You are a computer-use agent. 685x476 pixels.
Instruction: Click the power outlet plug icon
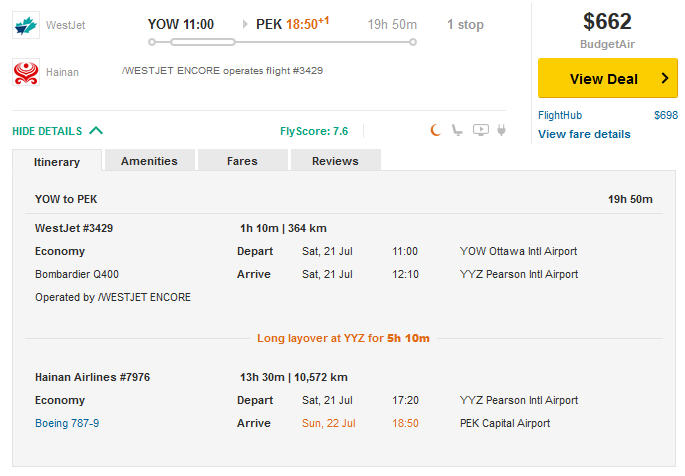(x=501, y=130)
